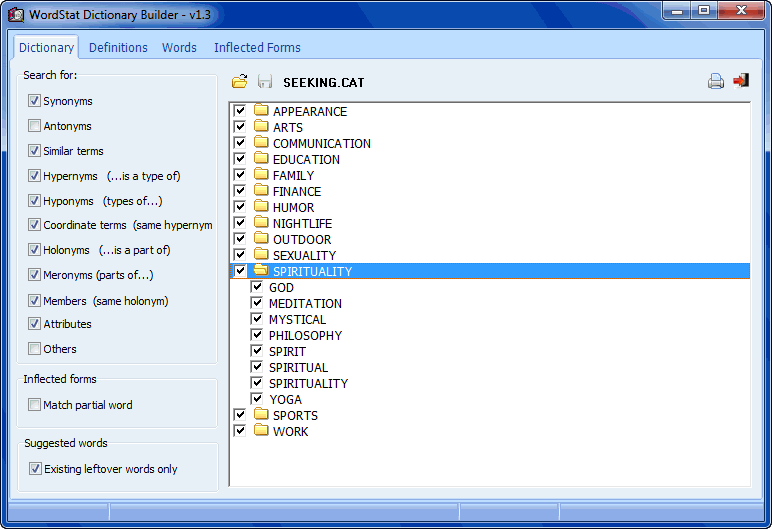This screenshot has height=529, width=772.
Task: Open the Inflected Forms tab
Action: (x=257, y=47)
